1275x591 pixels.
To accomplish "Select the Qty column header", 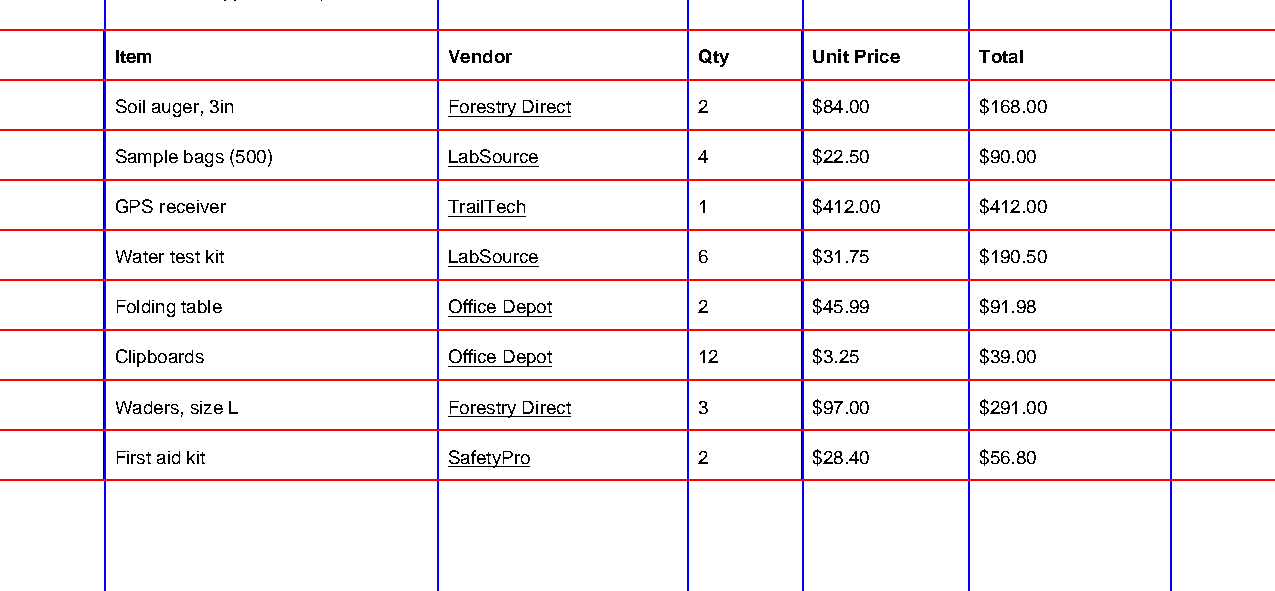I will click(x=745, y=55).
